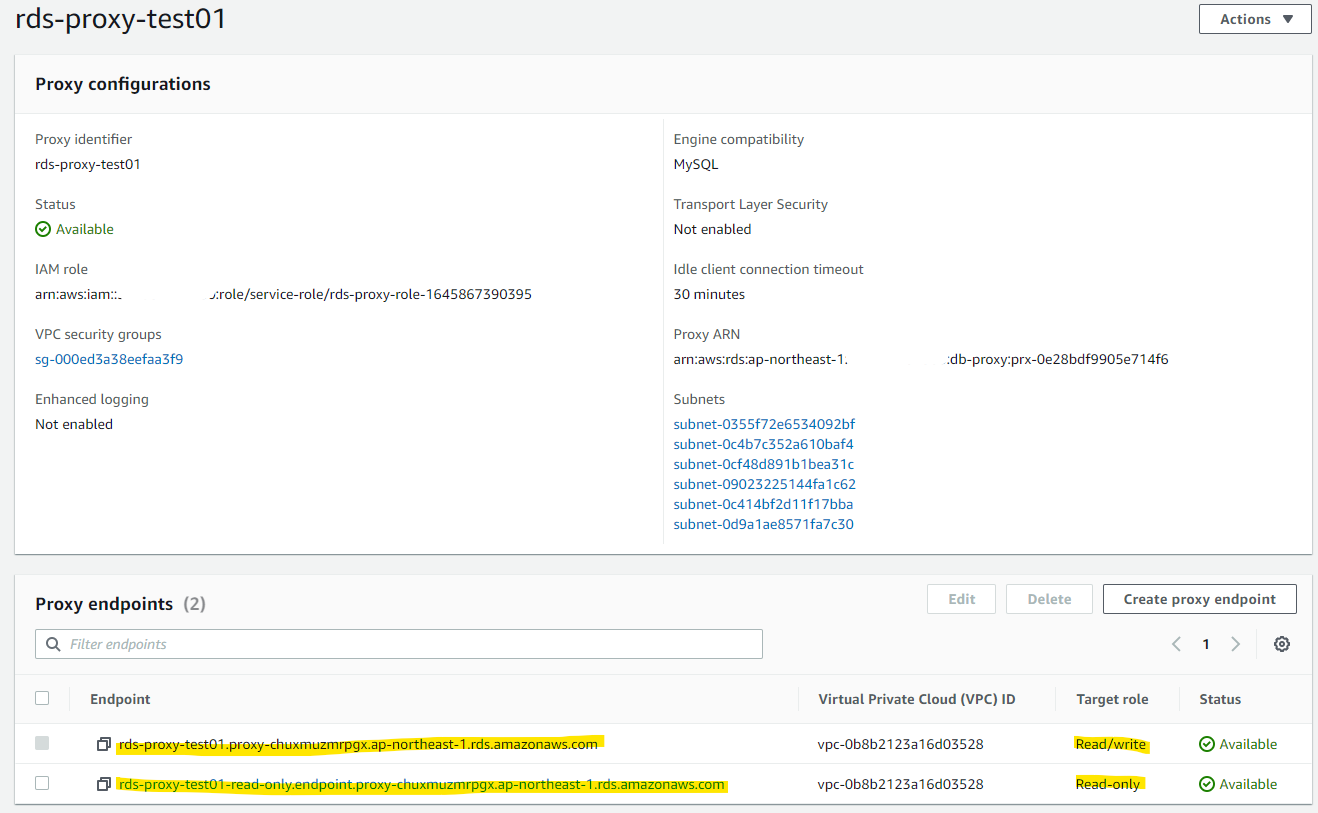Copy the read/write proxy endpoint address
This screenshot has height=813, width=1318.
(x=104, y=743)
